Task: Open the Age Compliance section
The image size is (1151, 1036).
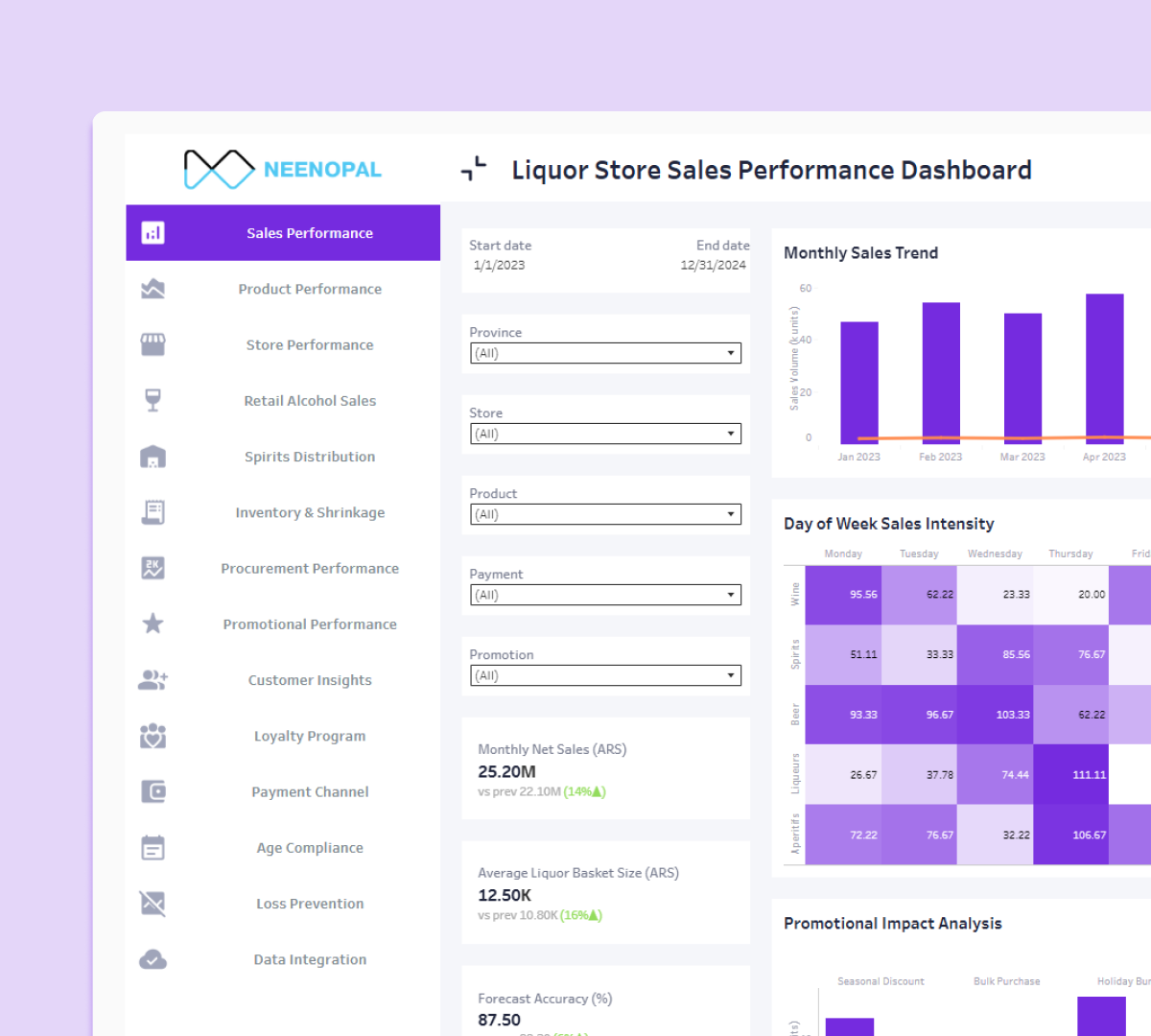Action: point(309,847)
